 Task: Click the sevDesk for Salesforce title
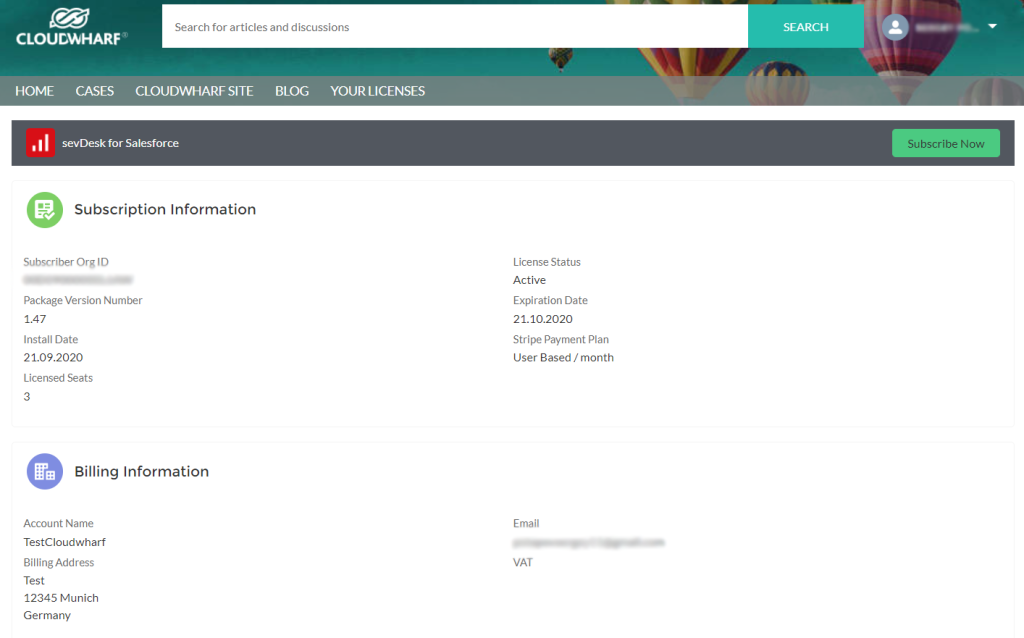tap(120, 143)
